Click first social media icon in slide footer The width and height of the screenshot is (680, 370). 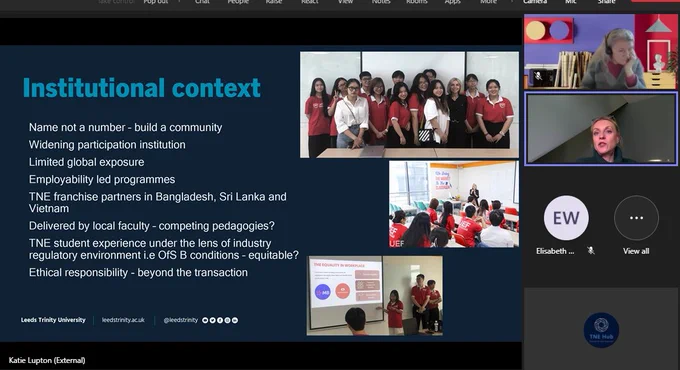coord(205,320)
